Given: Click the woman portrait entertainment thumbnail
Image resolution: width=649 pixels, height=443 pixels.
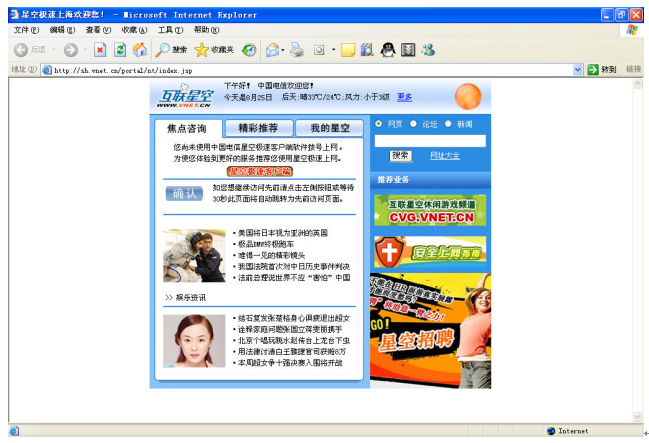Looking at the screenshot, I should click(x=194, y=341).
